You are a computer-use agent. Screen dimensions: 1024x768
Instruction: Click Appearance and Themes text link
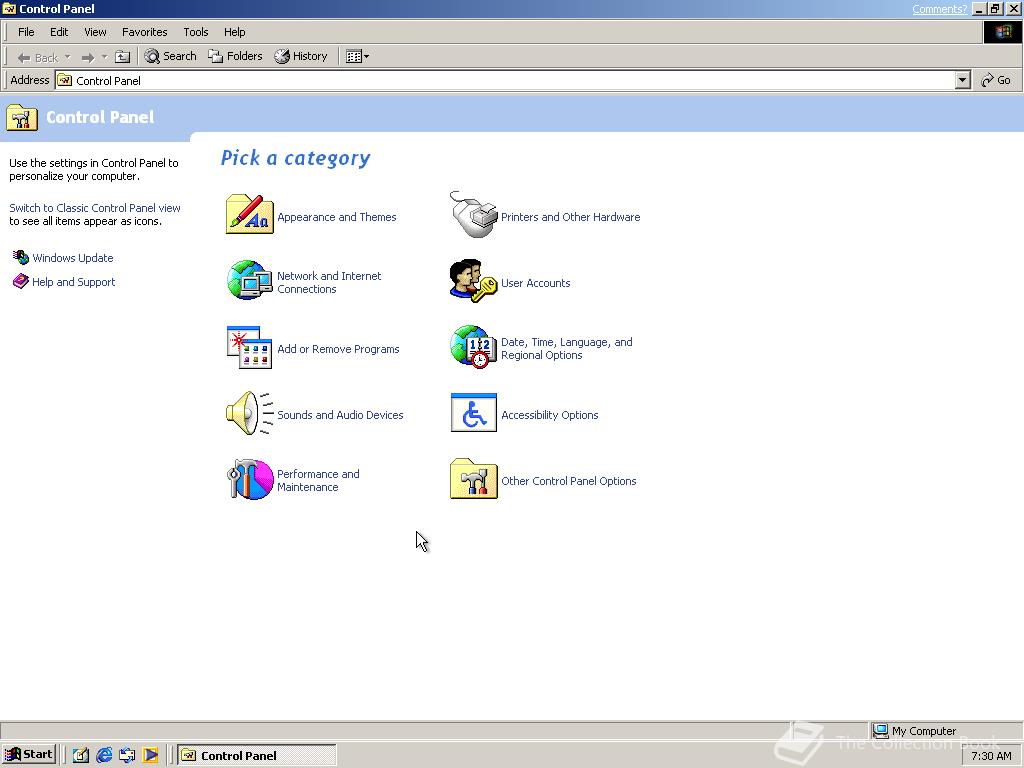point(336,217)
